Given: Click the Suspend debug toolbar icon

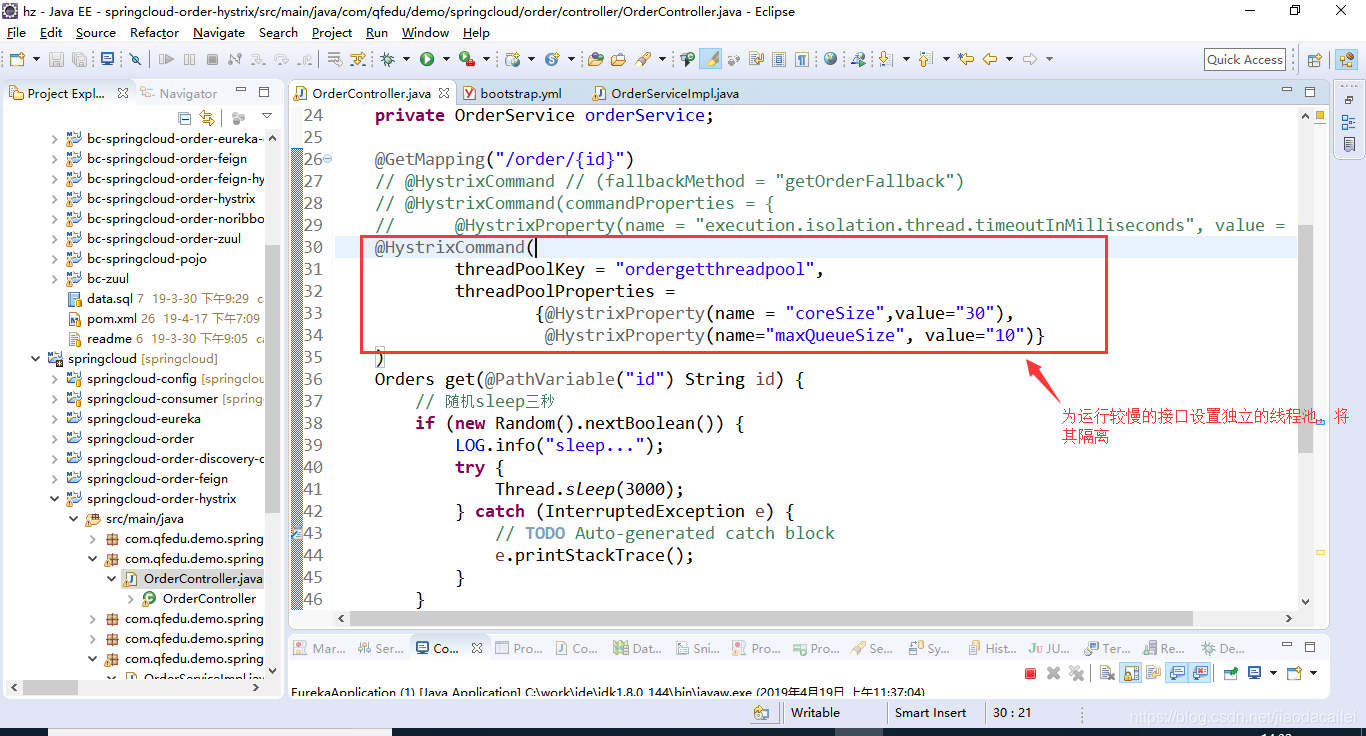Looking at the screenshot, I should point(189,60).
